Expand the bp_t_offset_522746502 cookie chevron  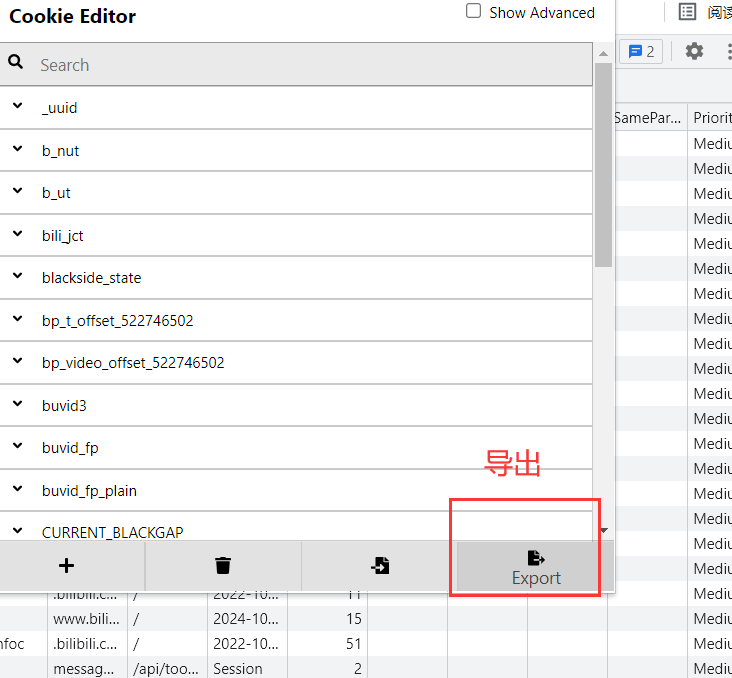pos(18,318)
